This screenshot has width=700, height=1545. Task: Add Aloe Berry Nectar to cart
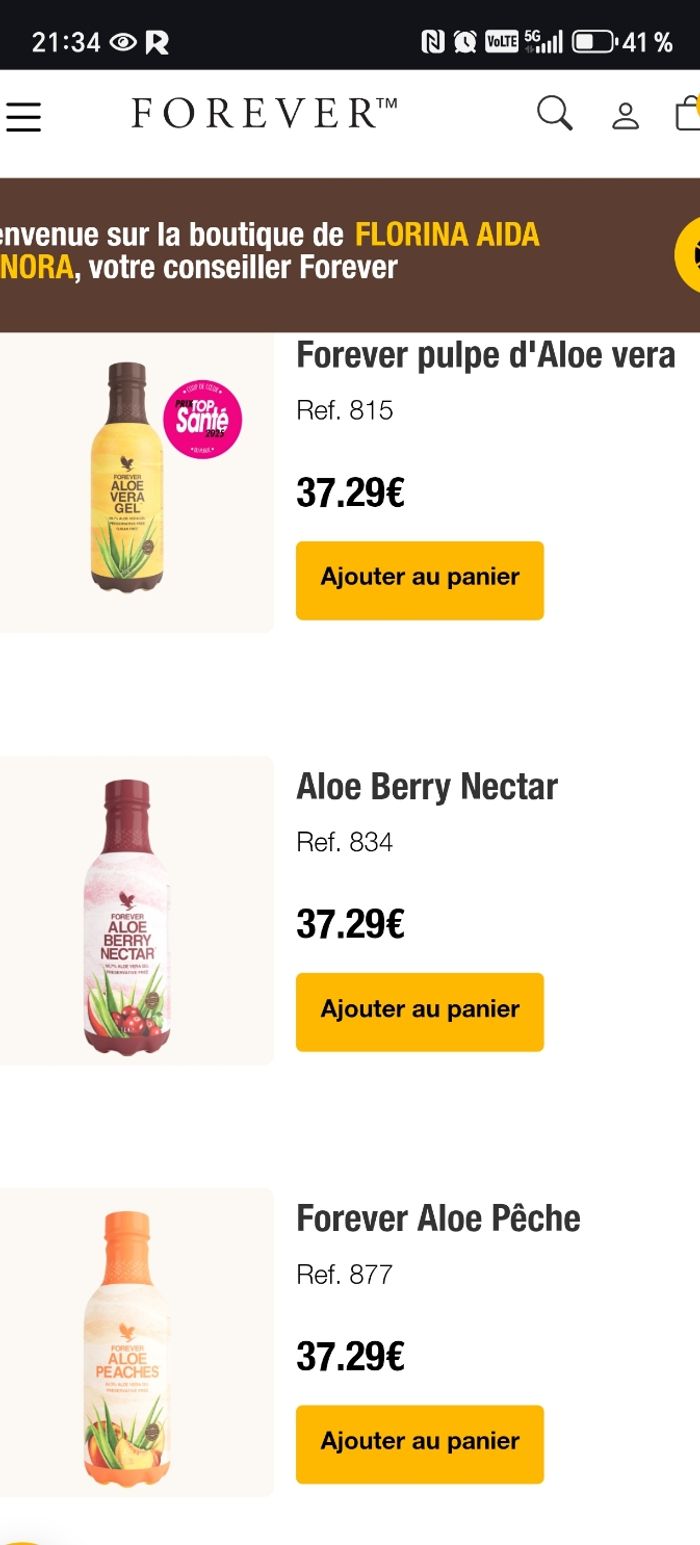(x=419, y=1011)
